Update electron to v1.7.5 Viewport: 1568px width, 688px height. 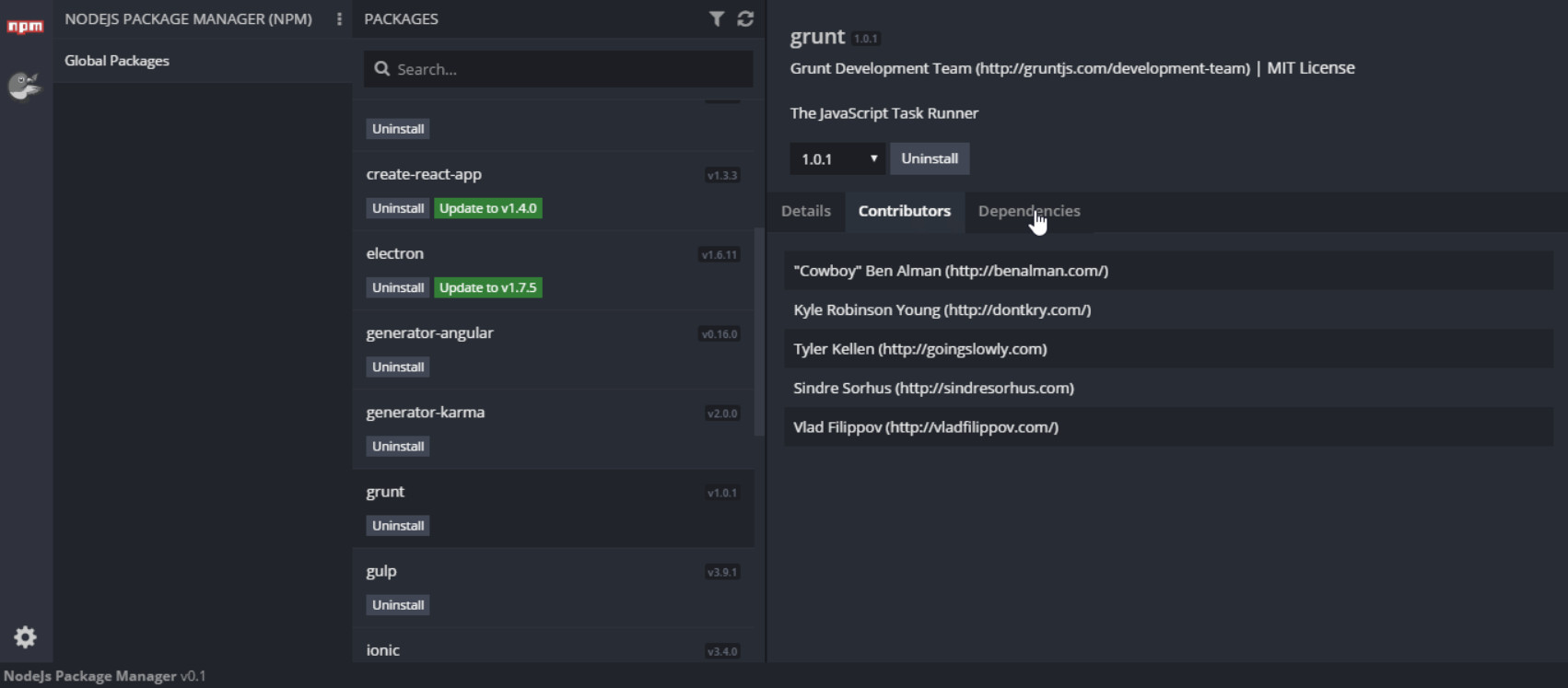tap(488, 287)
